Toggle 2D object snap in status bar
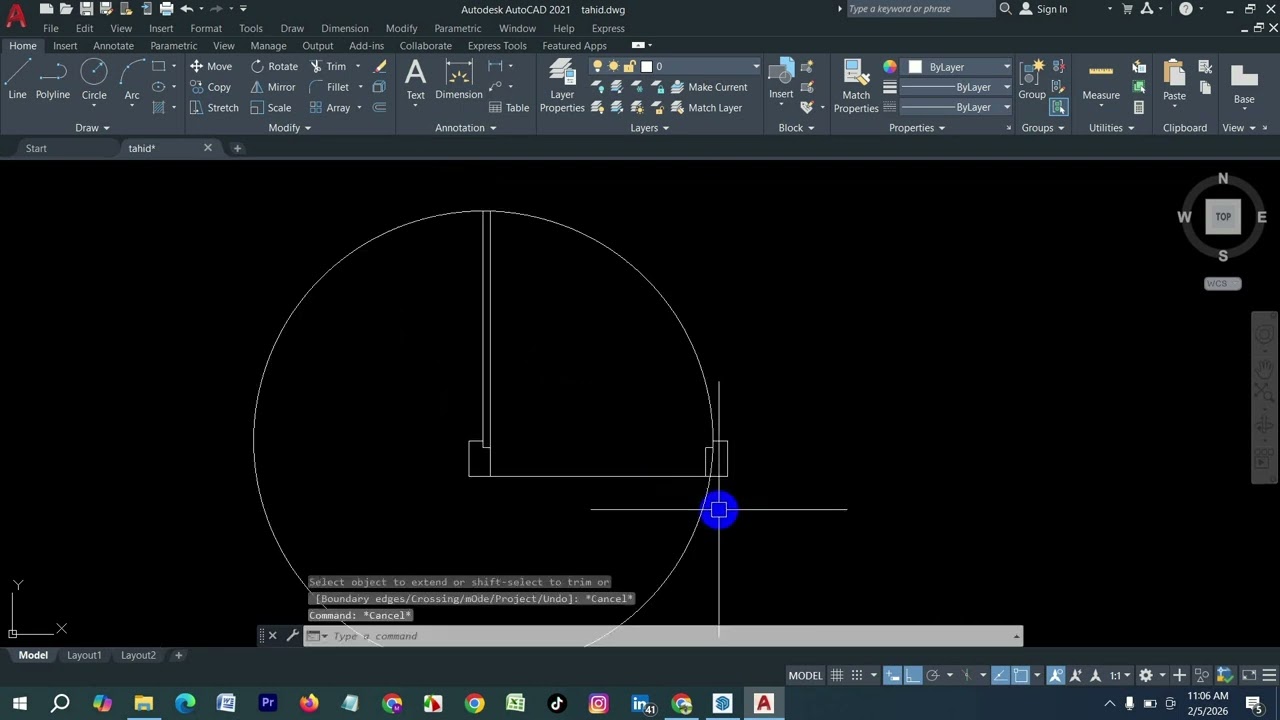This screenshot has height=720, width=1280. coord(1021,675)
